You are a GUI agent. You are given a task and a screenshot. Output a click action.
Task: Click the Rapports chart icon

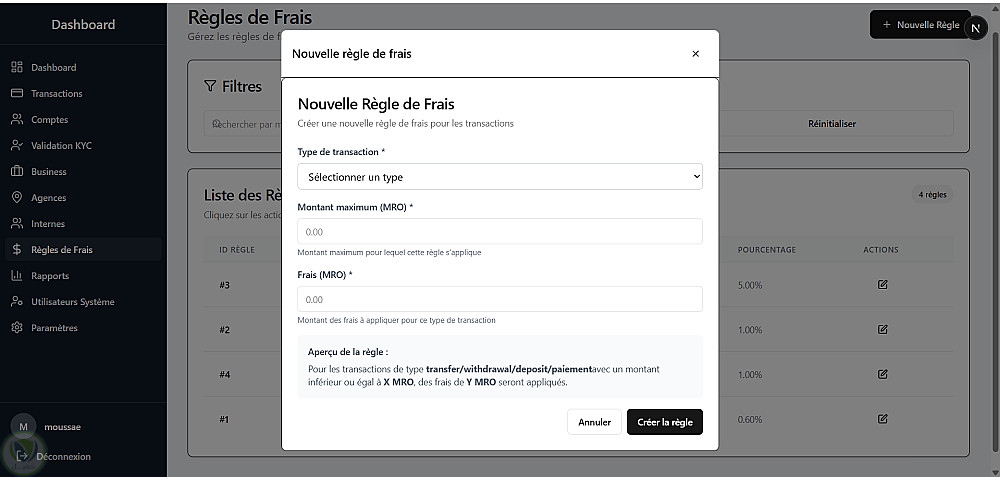pyautogui.click(x=17, y=276)
